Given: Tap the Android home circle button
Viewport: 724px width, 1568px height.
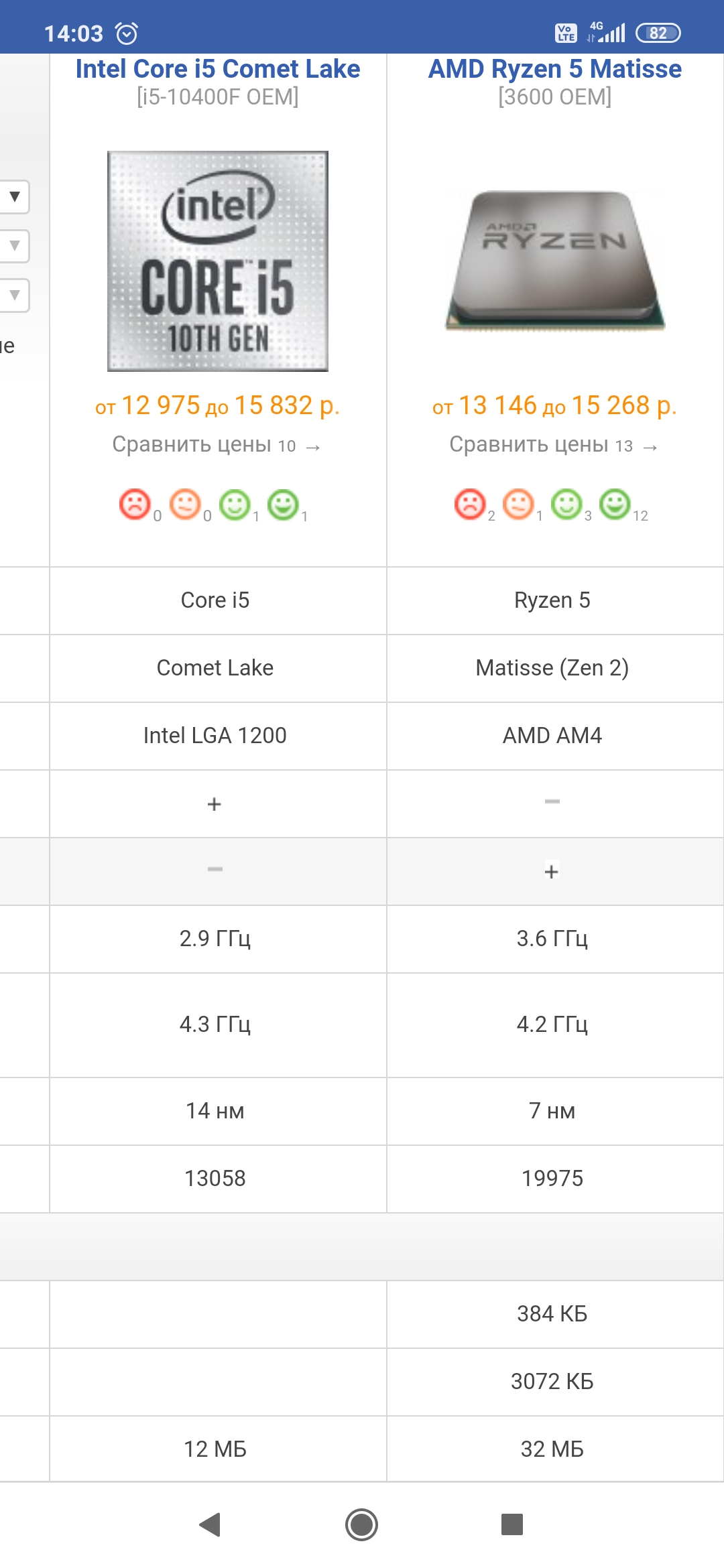Looking at the screenshot, I should point(362,1524).
